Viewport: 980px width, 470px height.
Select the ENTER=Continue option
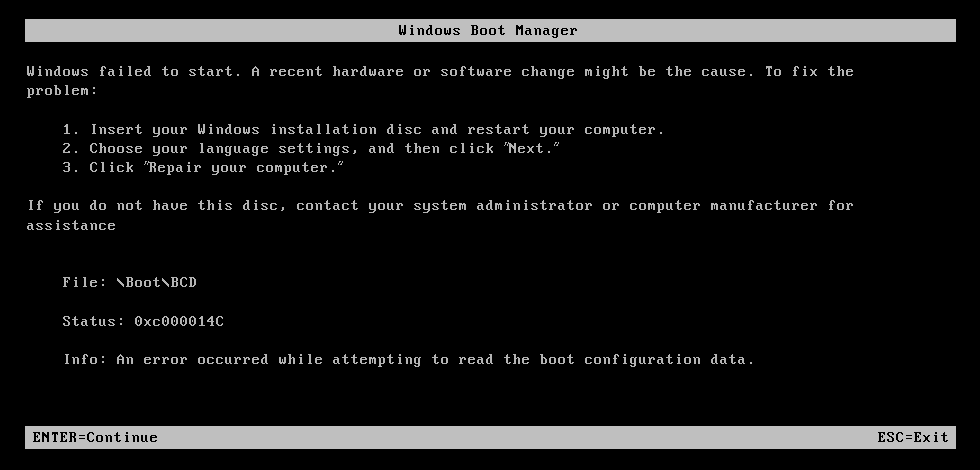coord(95,438)
